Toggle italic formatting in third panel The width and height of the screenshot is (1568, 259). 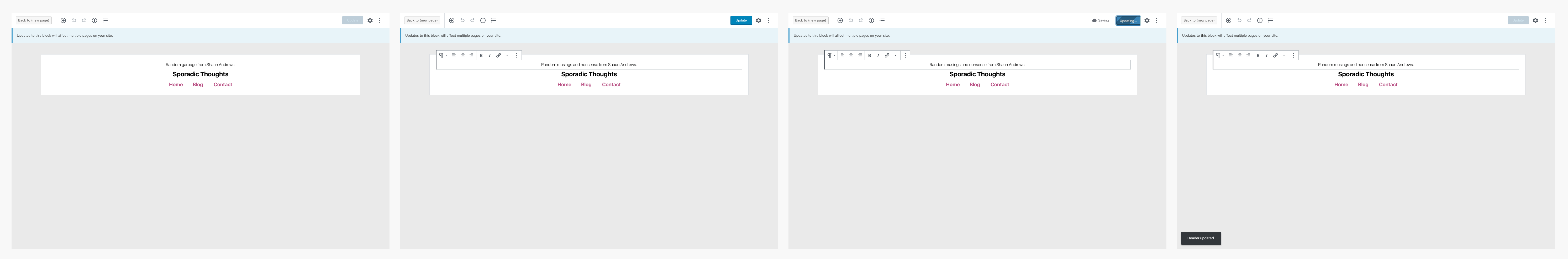coord(878,55)
